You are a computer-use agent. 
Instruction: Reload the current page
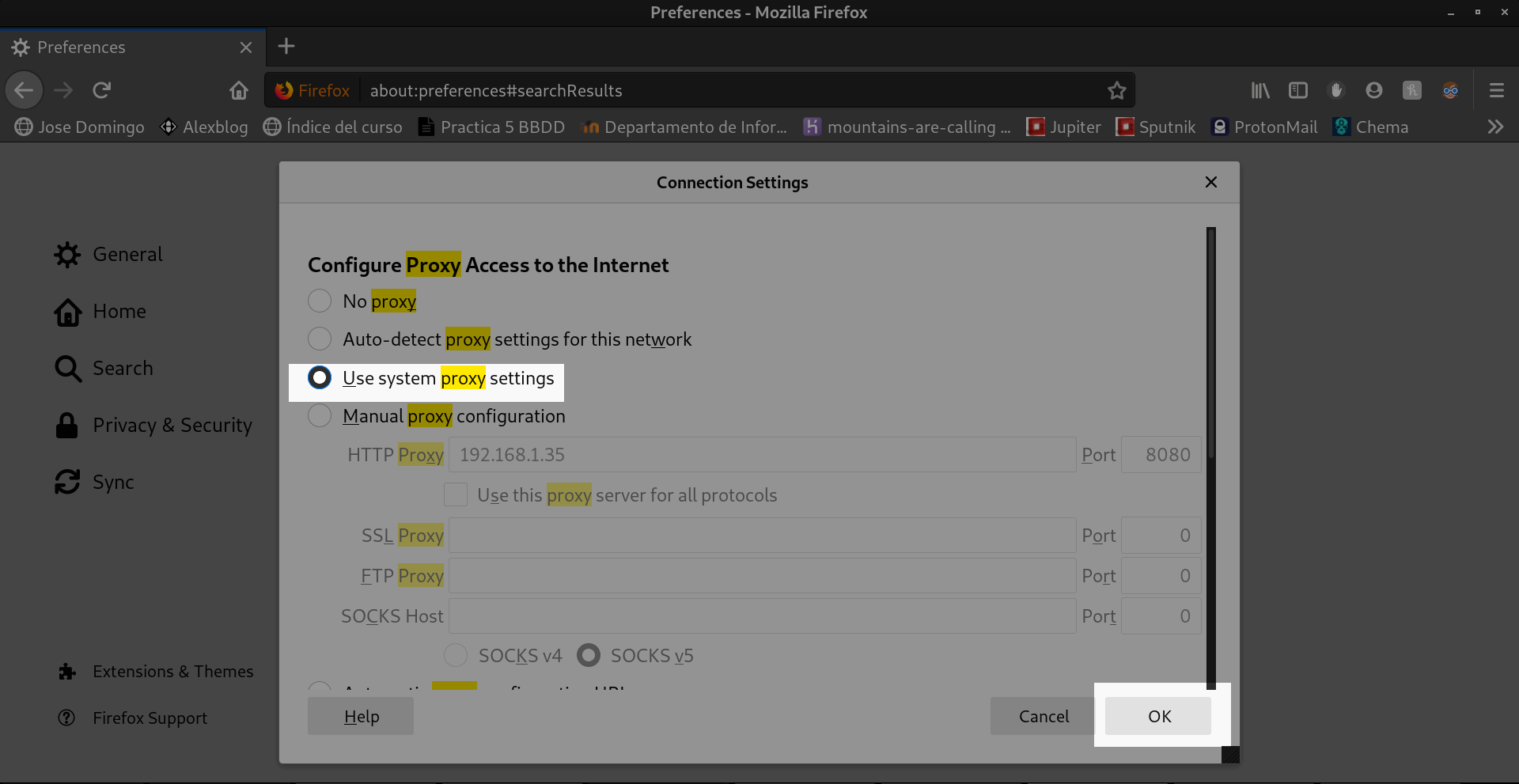coord(102,91)
